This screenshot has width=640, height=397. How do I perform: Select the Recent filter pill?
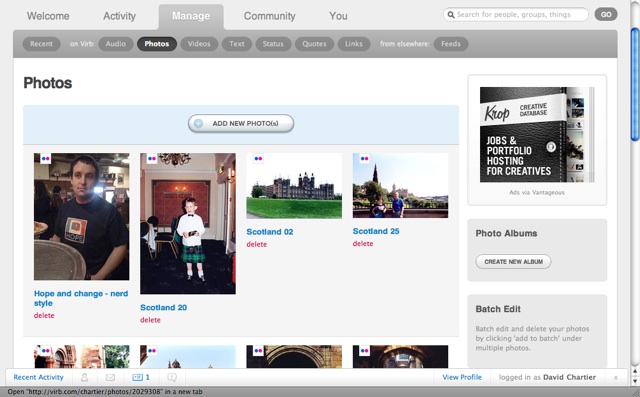pos(41,44)
